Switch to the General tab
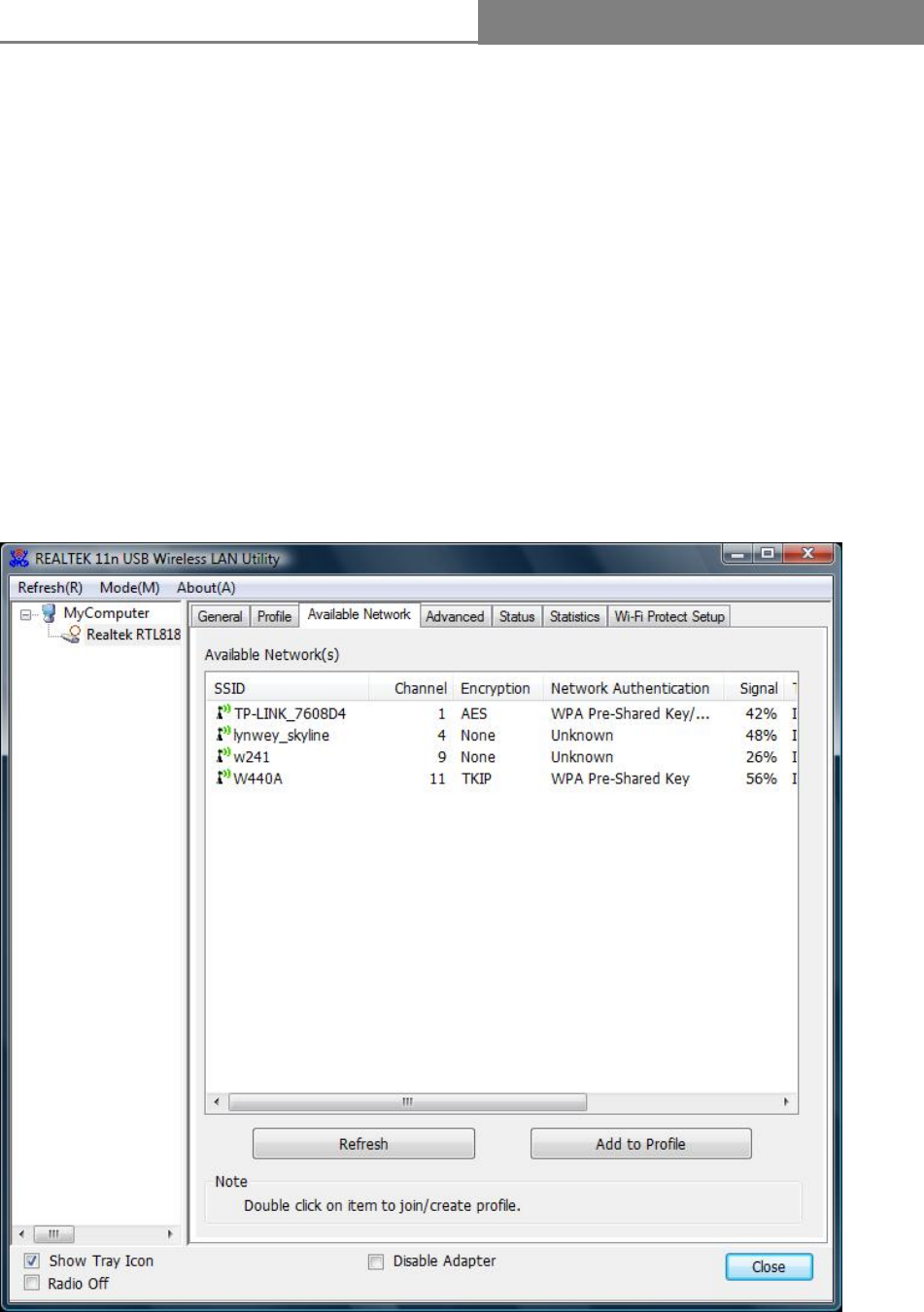 pyautogui.click(x=221, y=616)
